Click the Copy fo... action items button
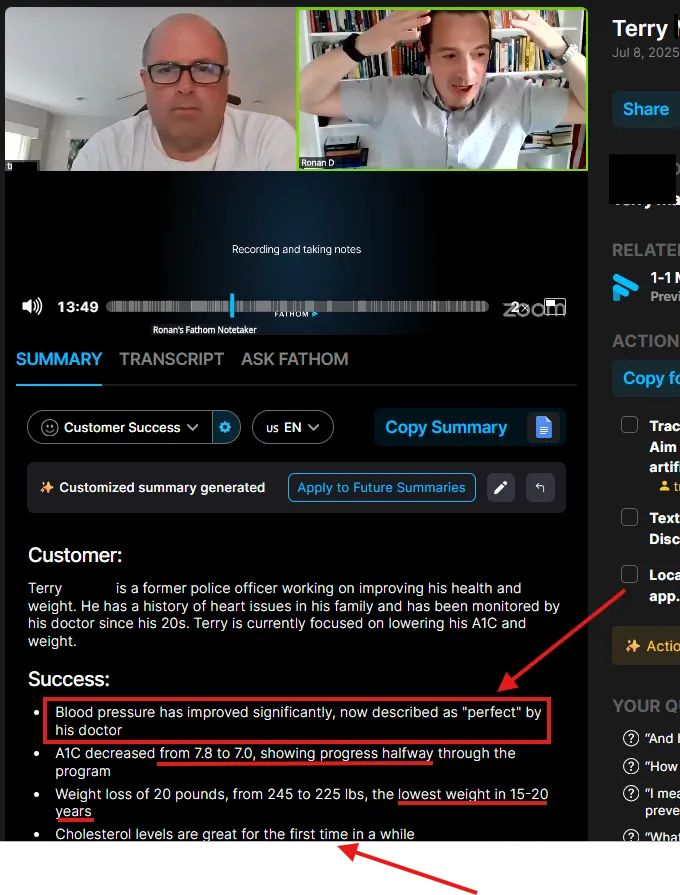This screenshot has height=895, width=680. pyautogui.click(x=646, y=378)
